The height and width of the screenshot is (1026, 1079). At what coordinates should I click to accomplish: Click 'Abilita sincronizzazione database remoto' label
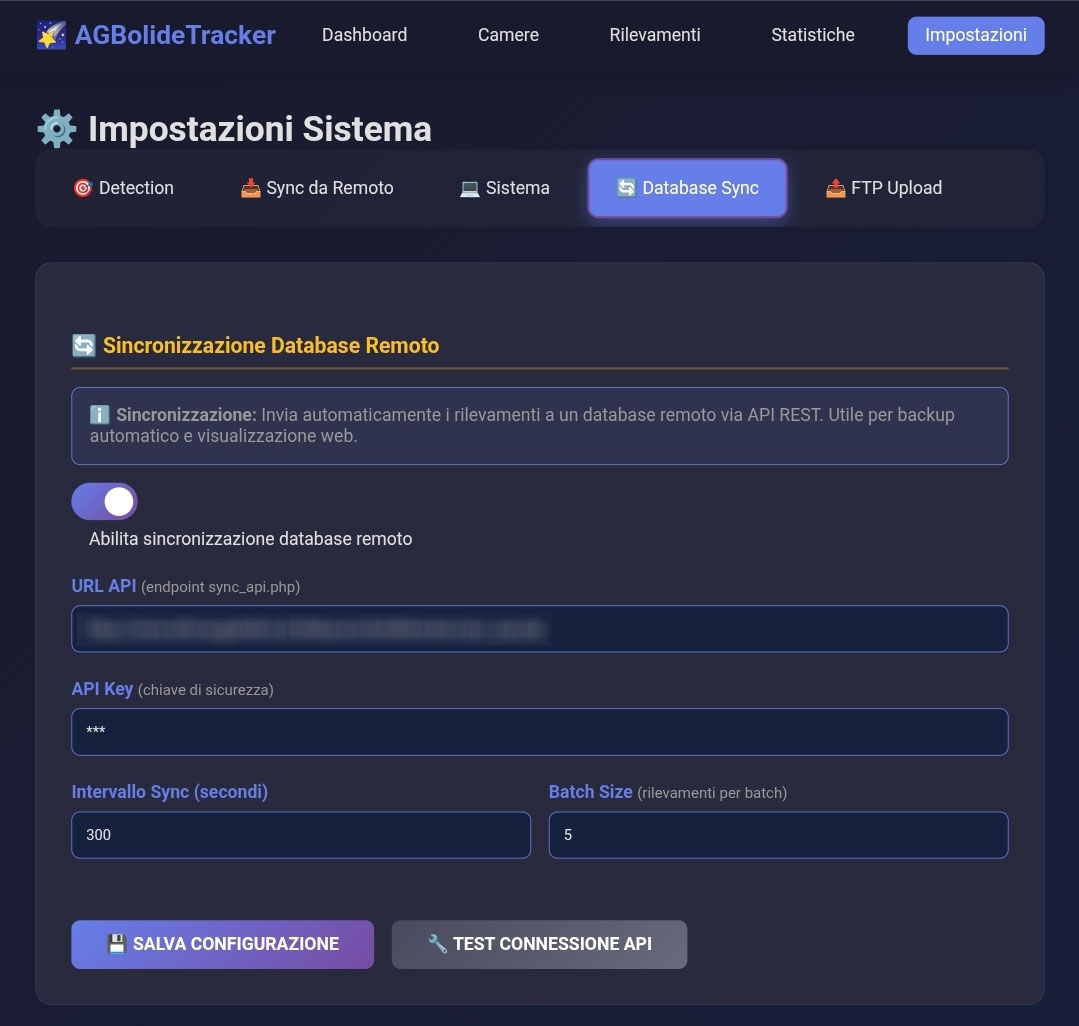tap(250, 539)
